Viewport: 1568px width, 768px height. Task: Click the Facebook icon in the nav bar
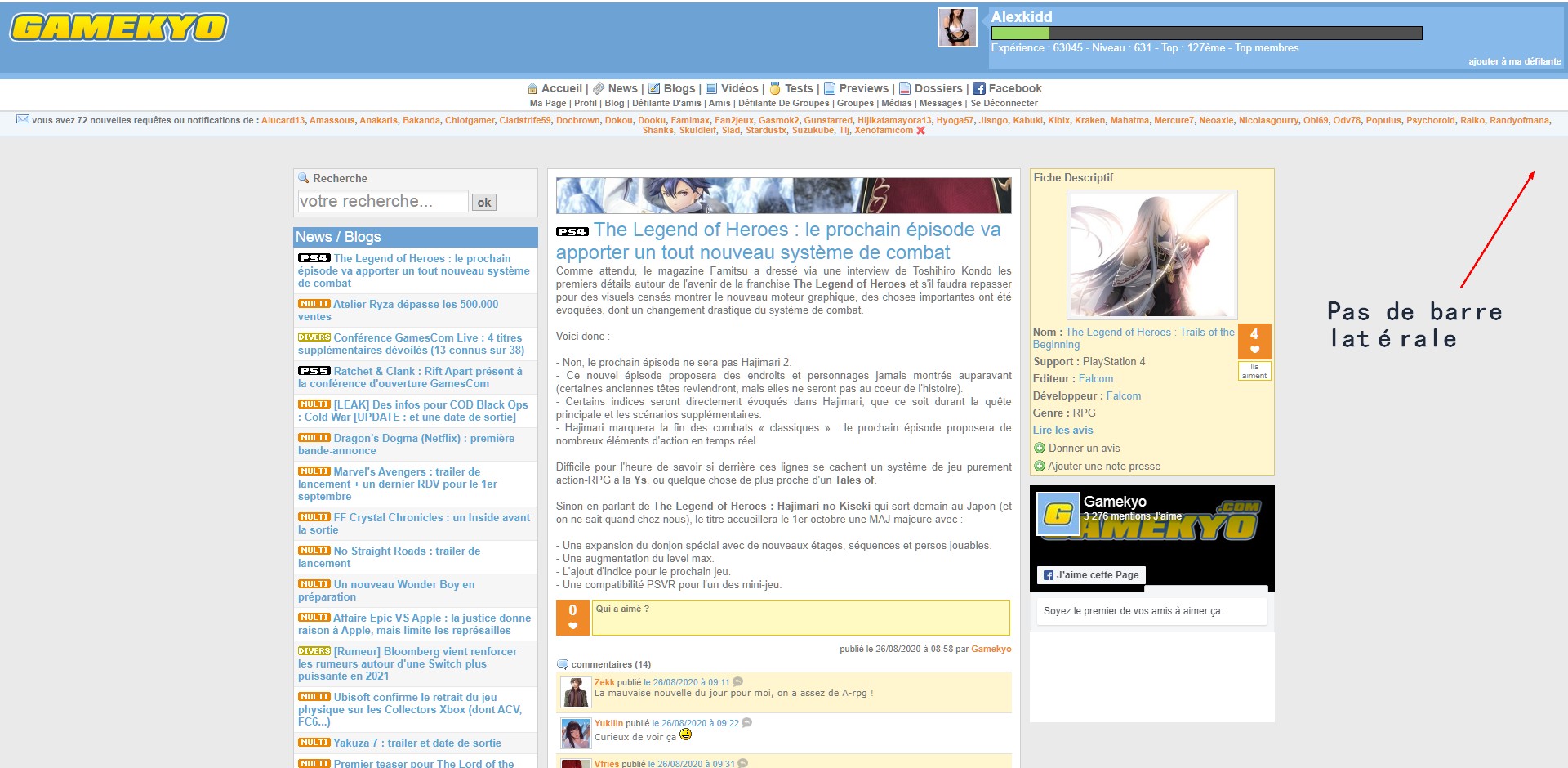(979, 88)
